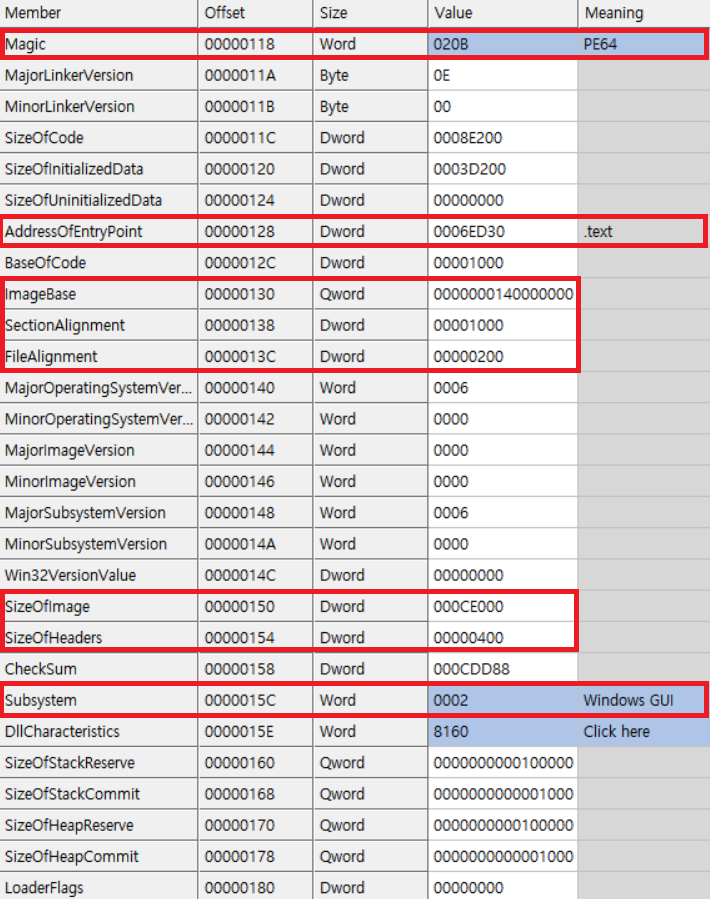Click the SizeOfHeaders value 00000400

pos(503,638)
